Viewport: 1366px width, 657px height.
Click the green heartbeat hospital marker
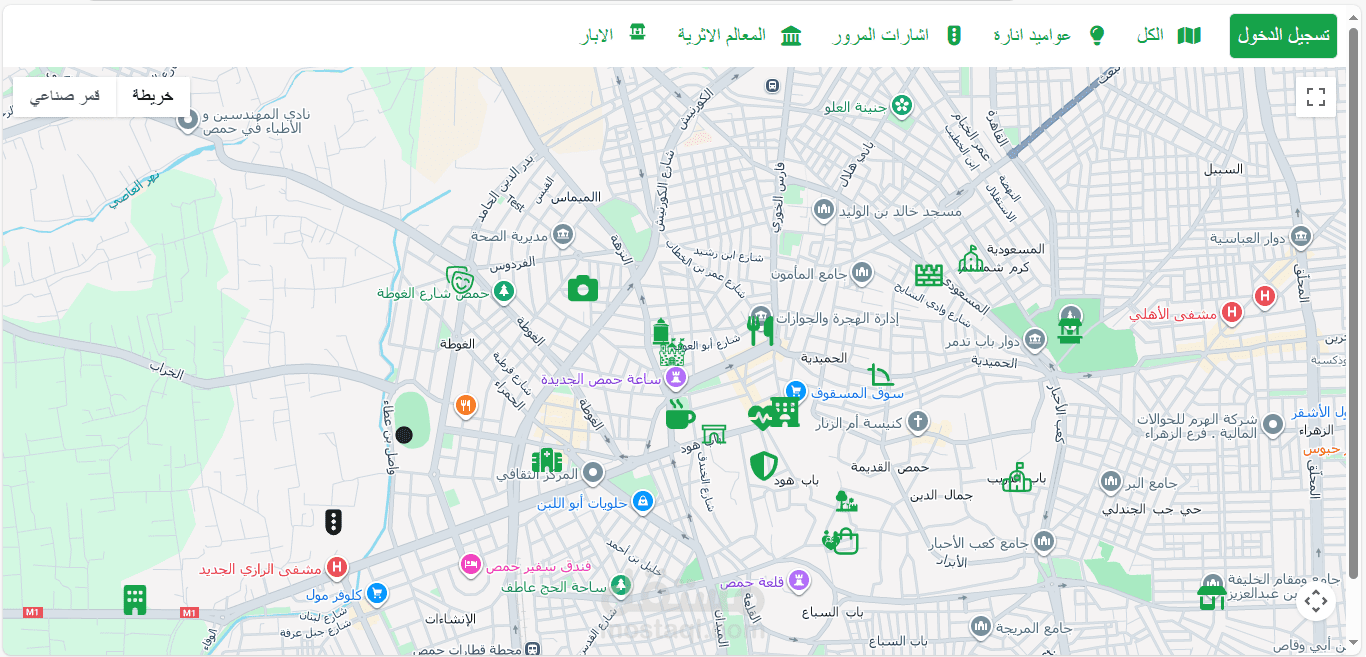click(x=761, y=417)
